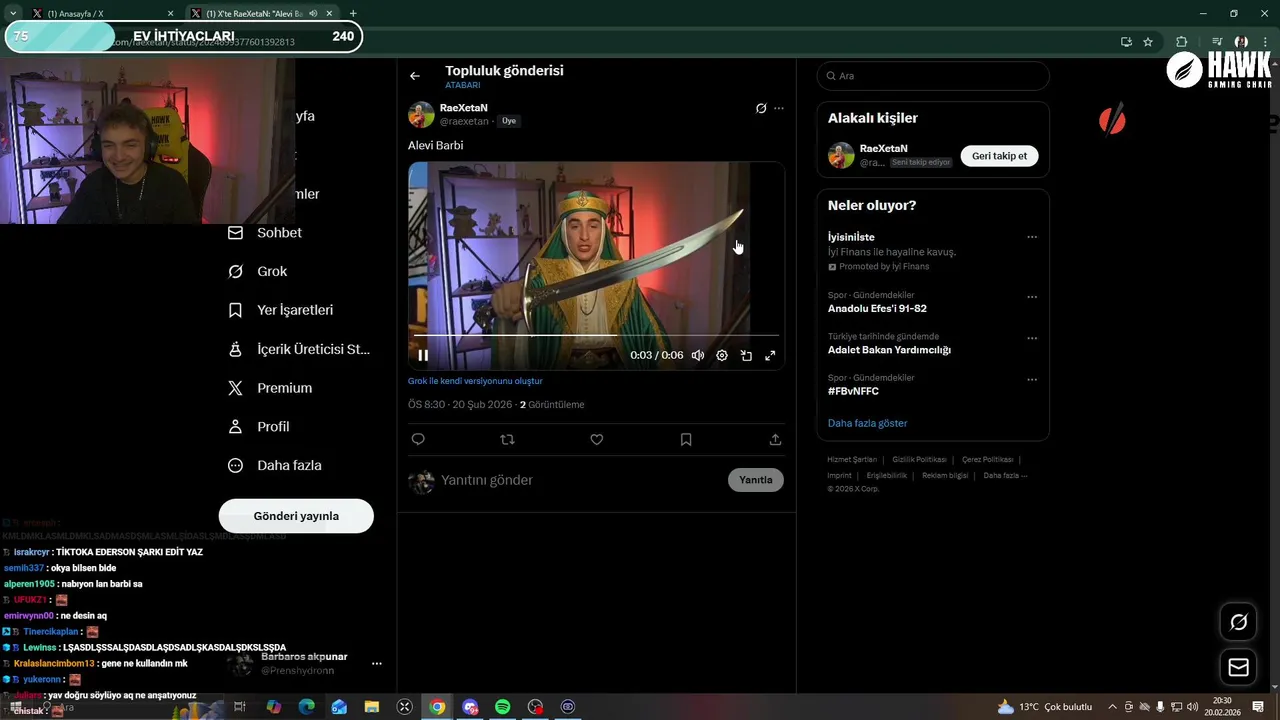Open Premium in the sidebar
The width and height of the screenshot is (1280, 720).
click(270, 388)
